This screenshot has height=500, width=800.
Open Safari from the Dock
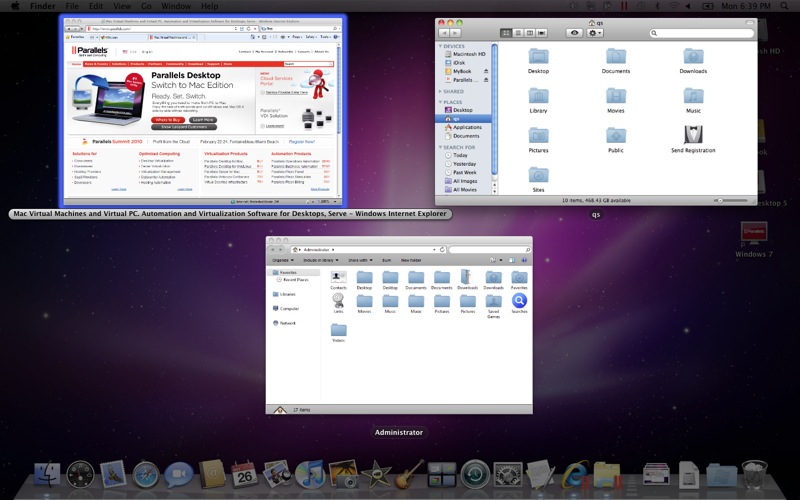pyautogui.click(x=147, y=475)
